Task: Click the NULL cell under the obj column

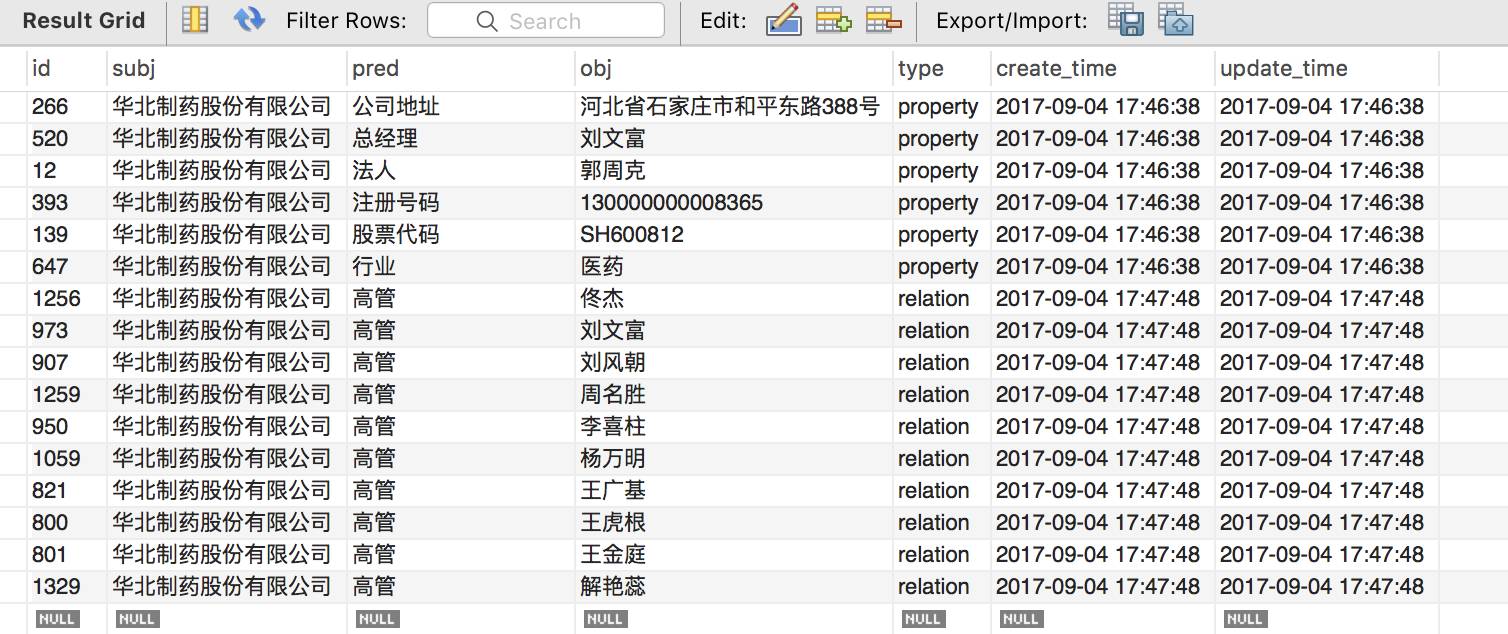Action: coord(605,619)
